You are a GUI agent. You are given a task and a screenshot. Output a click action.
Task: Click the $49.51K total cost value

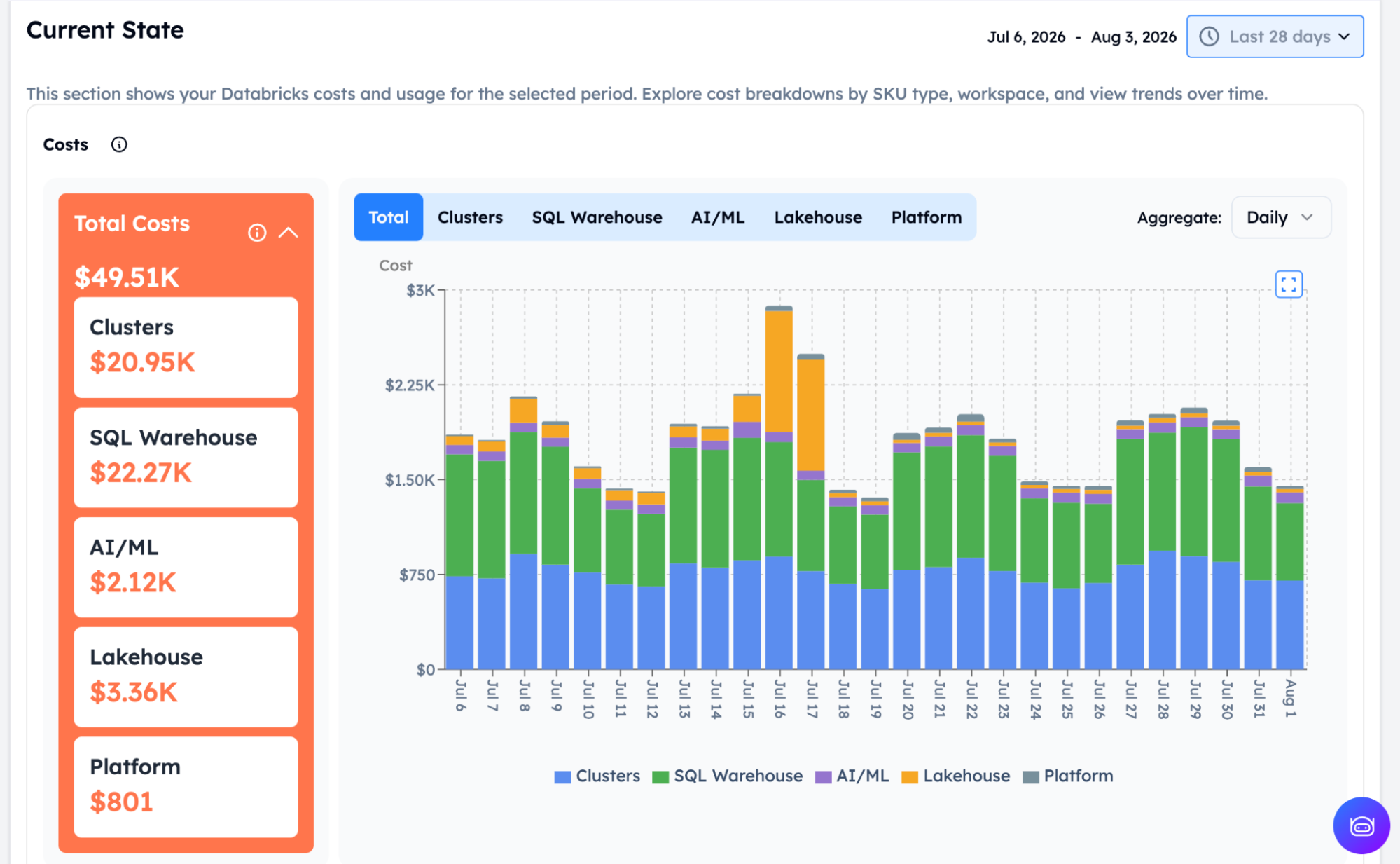[x=127, y=277]
